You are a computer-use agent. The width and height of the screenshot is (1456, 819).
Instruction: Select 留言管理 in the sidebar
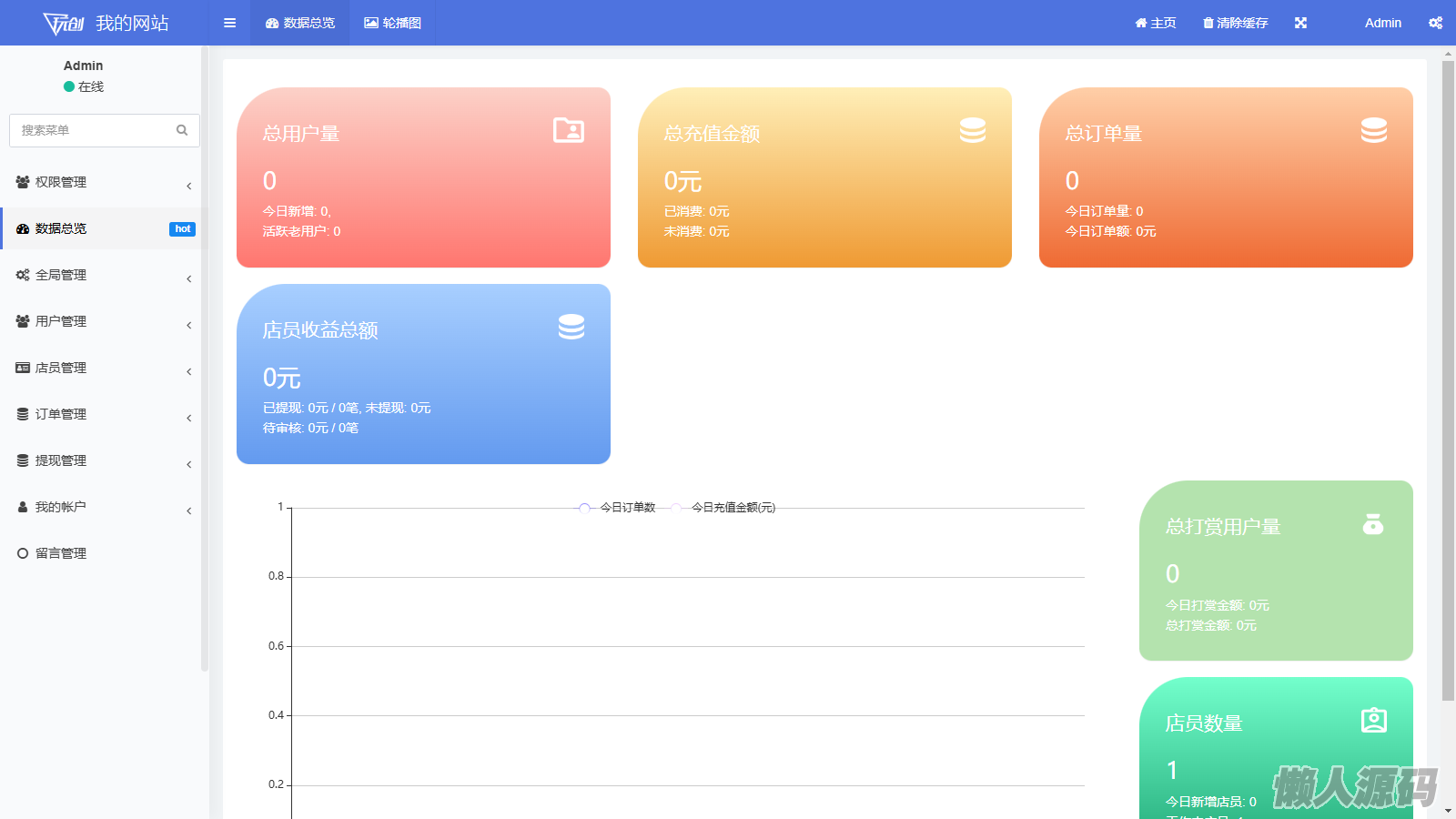(61, 553)
